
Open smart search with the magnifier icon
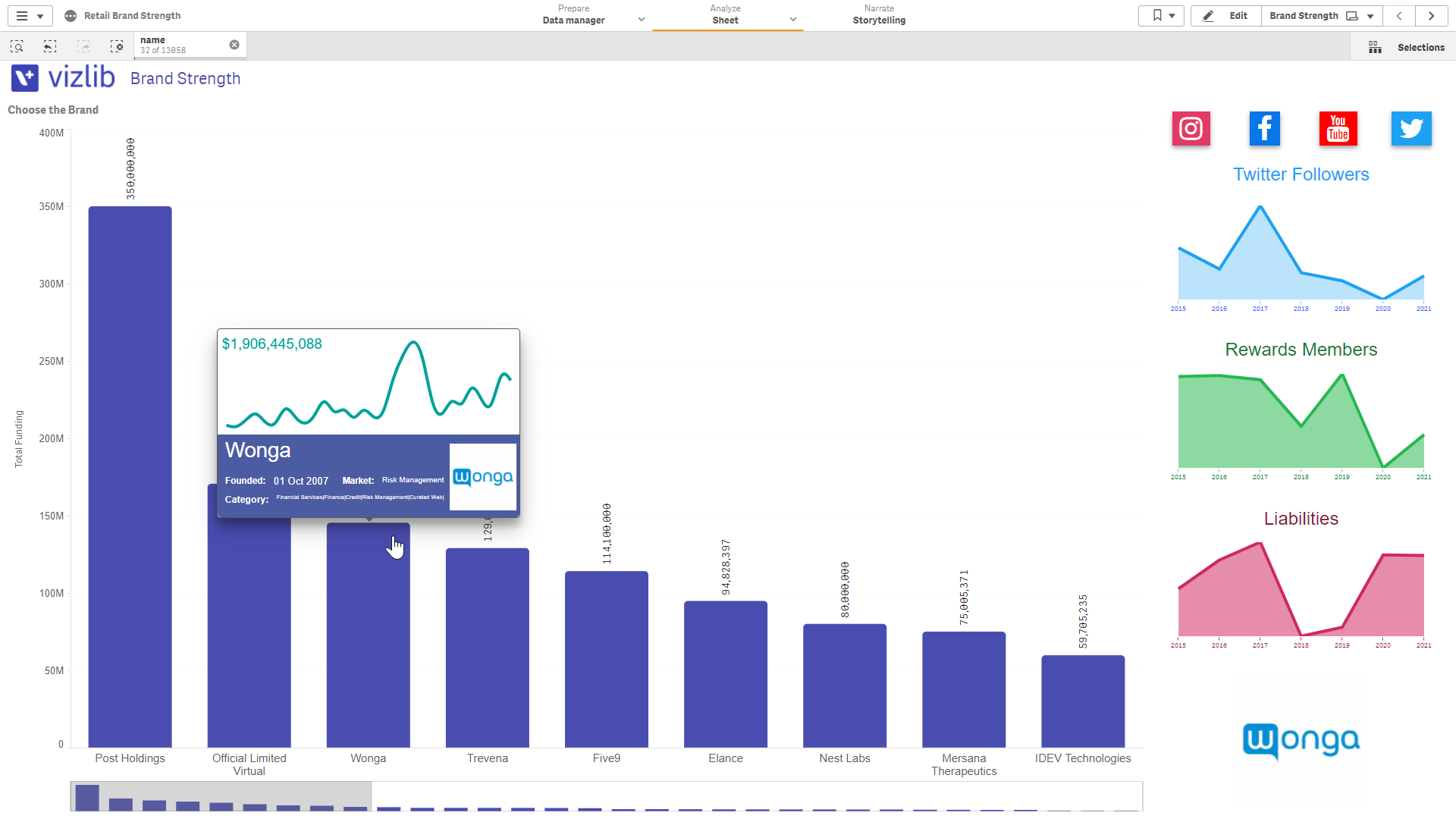pyautogui.click(x=17, y=46)
